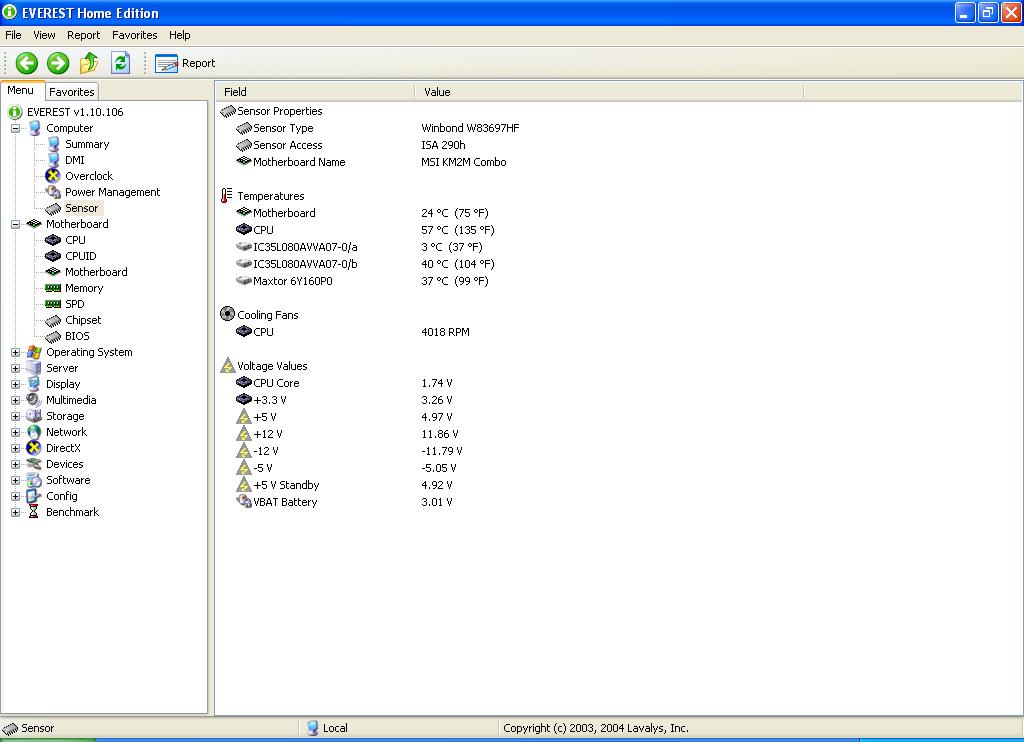Click the CPU chip icon in tree

pos(53,240)
